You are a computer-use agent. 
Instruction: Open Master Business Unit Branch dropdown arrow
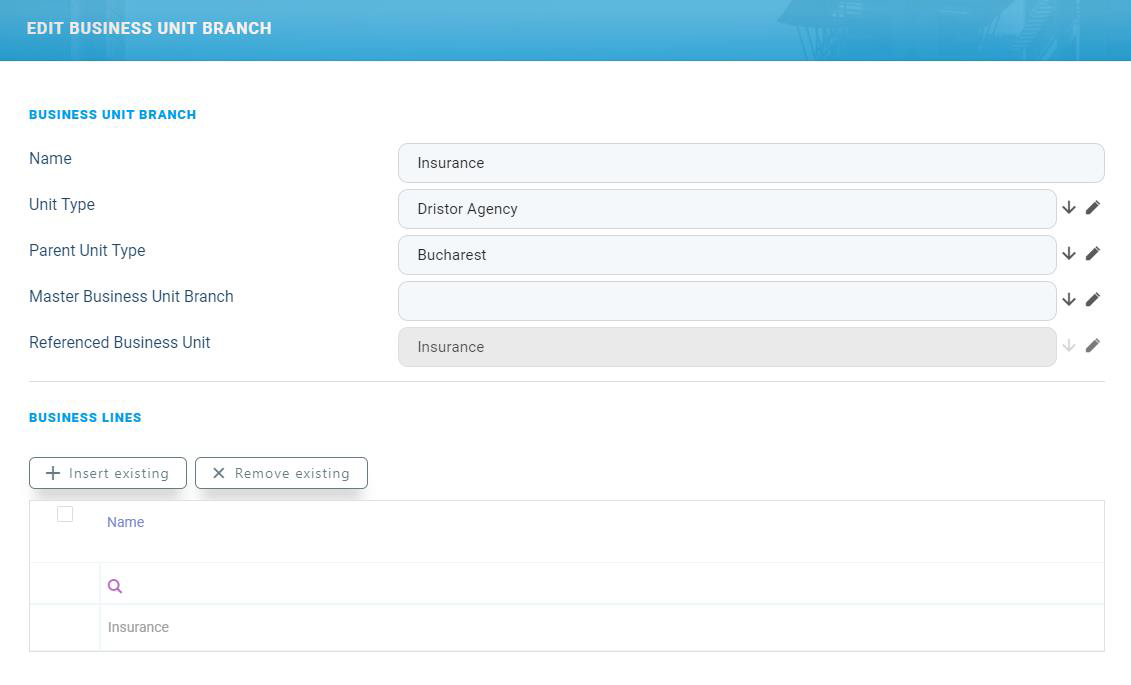pyautogui.click(x=1069, y=300)
